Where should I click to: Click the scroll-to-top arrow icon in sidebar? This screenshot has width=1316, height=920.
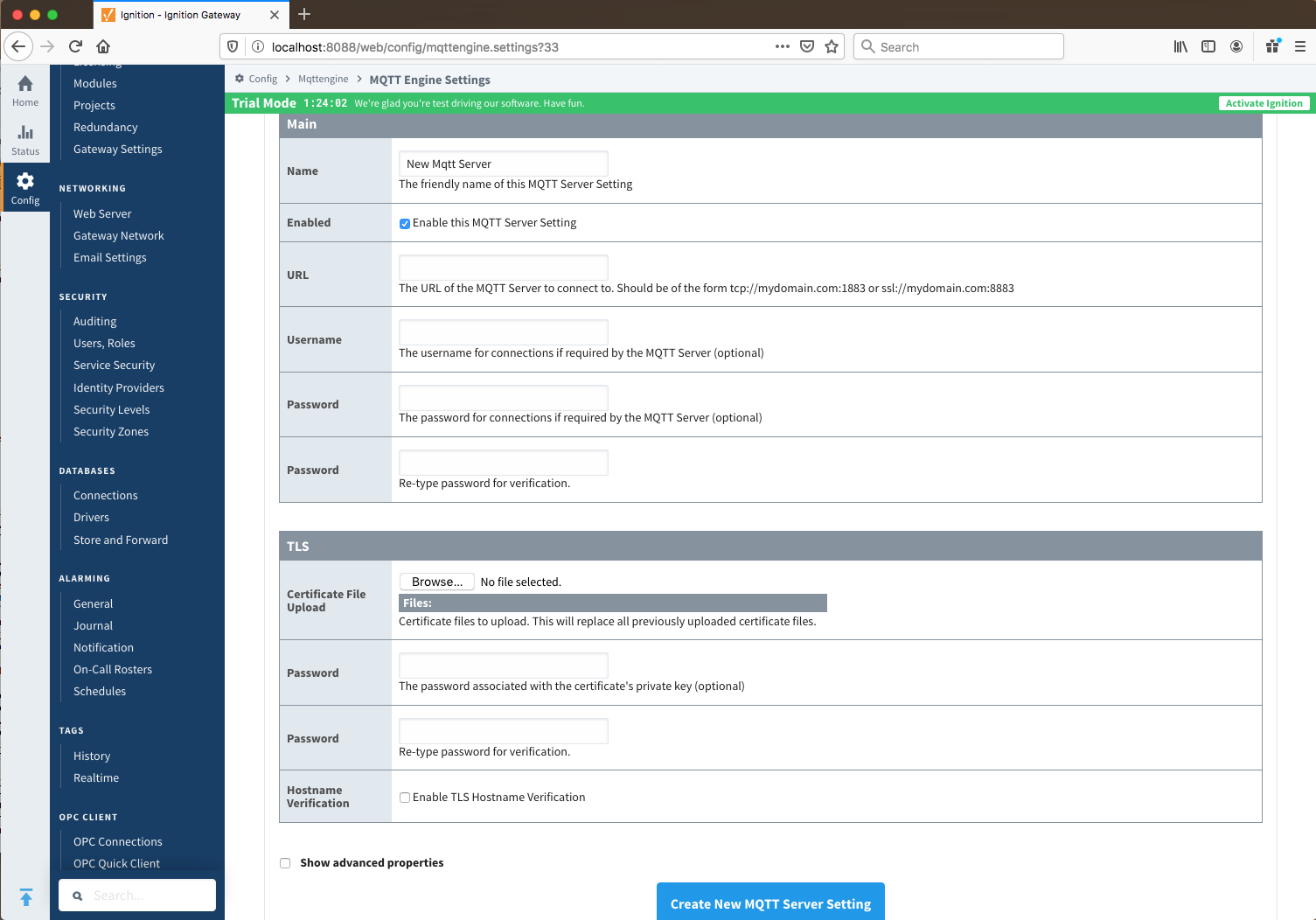[x=26, y=896]
